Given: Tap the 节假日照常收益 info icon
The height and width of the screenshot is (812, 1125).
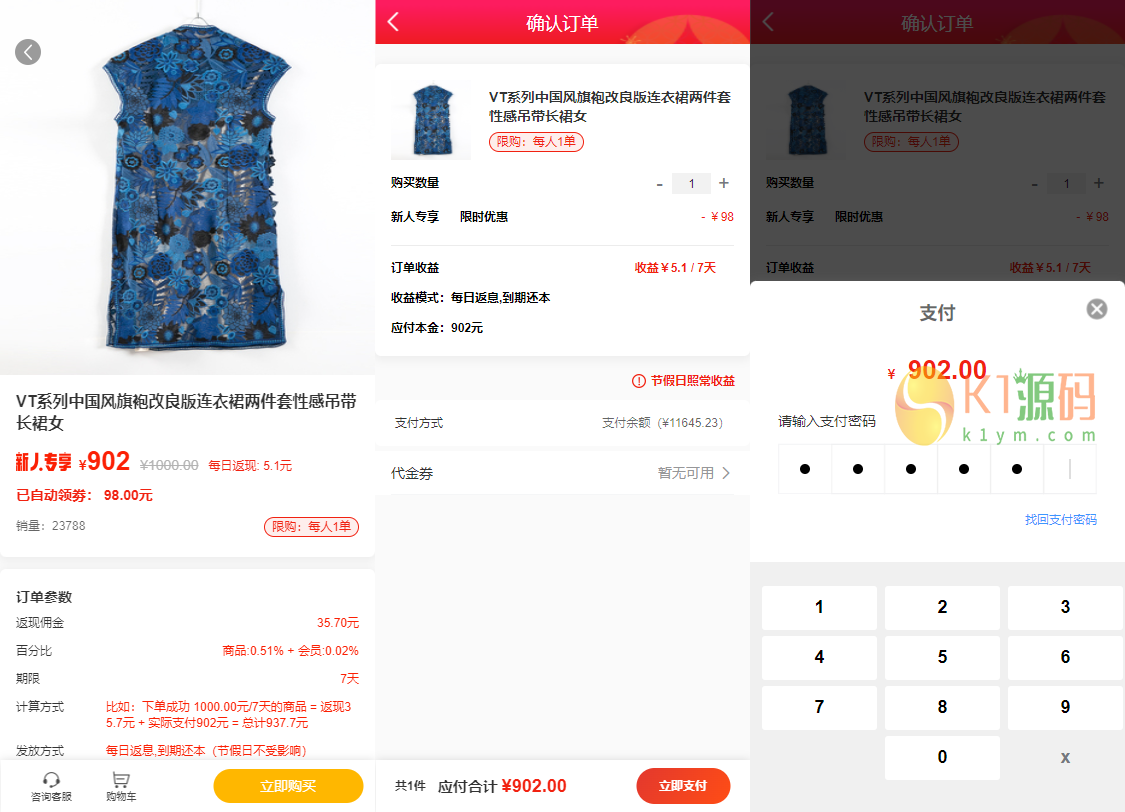Looking at the screenshot, I should click(639, 381).
